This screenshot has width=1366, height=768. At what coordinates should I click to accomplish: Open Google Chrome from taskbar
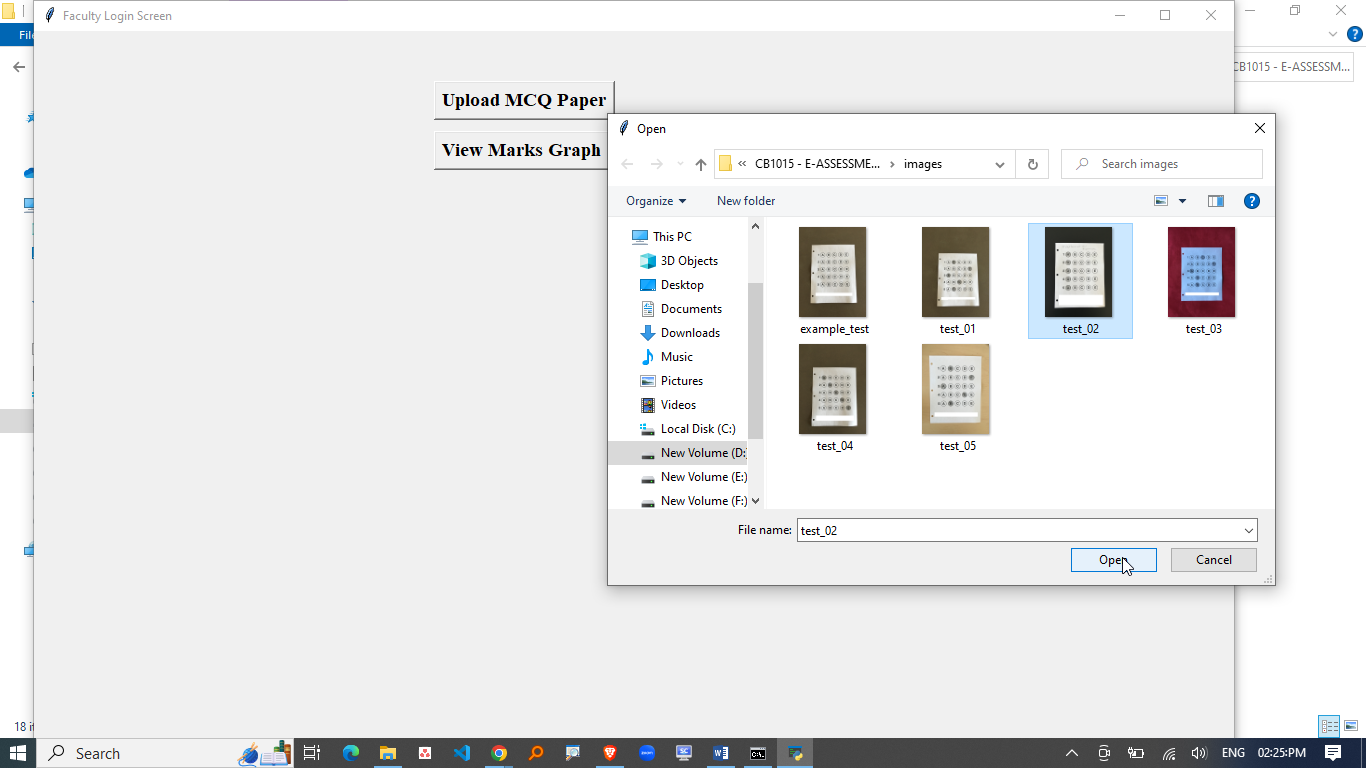[499, 753]
